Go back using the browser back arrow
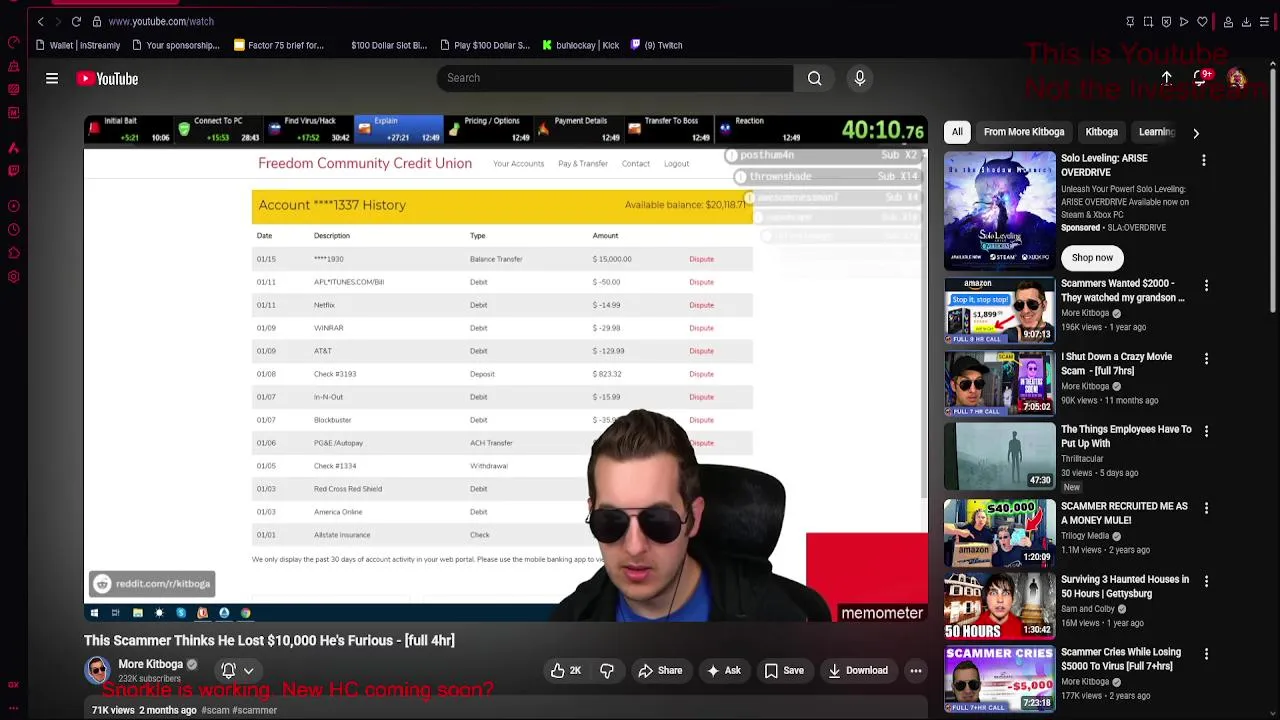 (40, 21)
